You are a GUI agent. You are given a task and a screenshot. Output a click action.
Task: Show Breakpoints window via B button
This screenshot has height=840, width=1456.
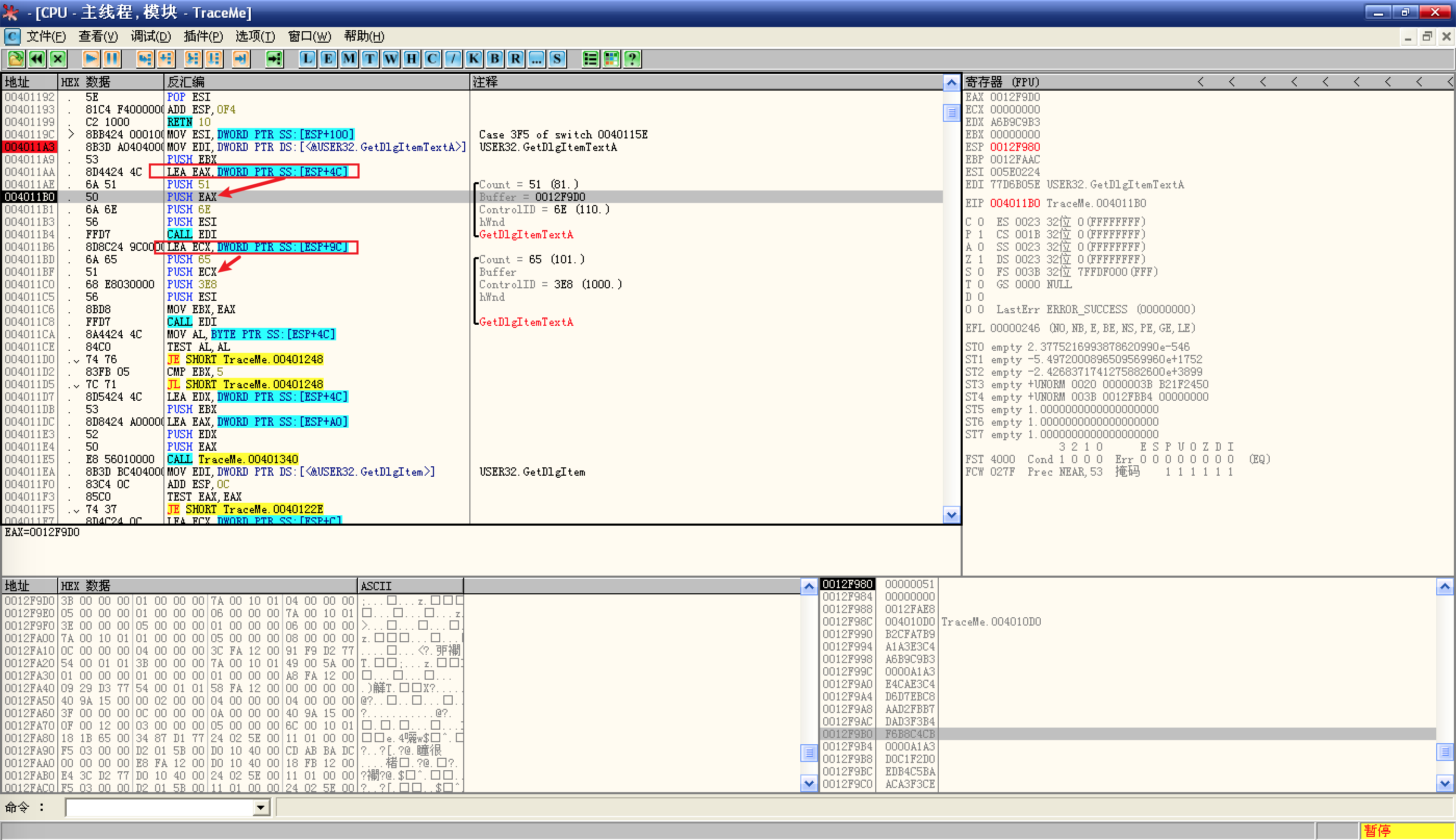click(x=494, y=58)
